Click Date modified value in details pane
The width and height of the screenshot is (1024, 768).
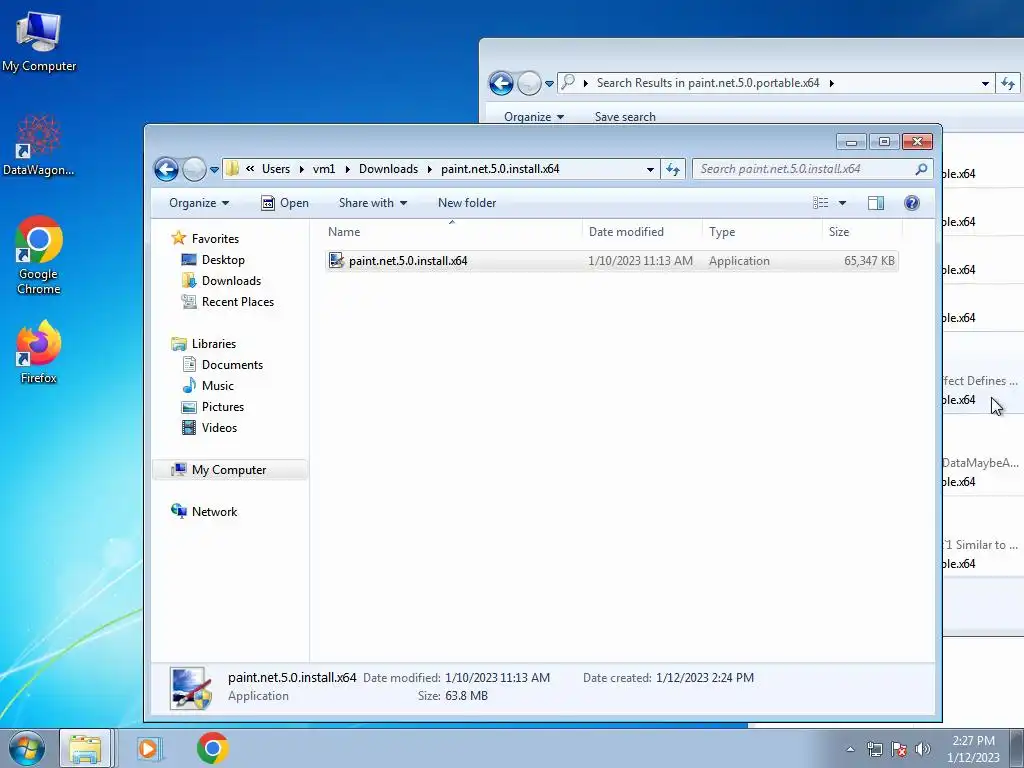click(x=497, y=678)
